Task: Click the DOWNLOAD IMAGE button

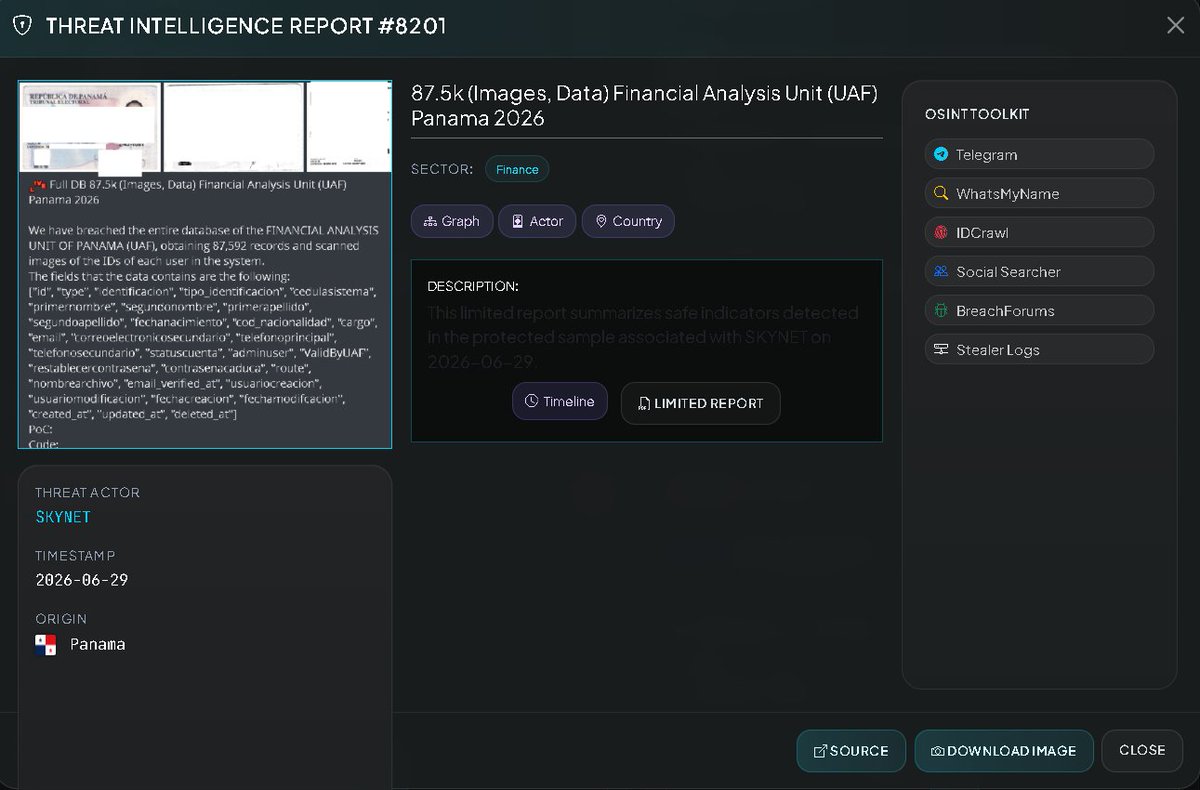Action: (1003, 751)
